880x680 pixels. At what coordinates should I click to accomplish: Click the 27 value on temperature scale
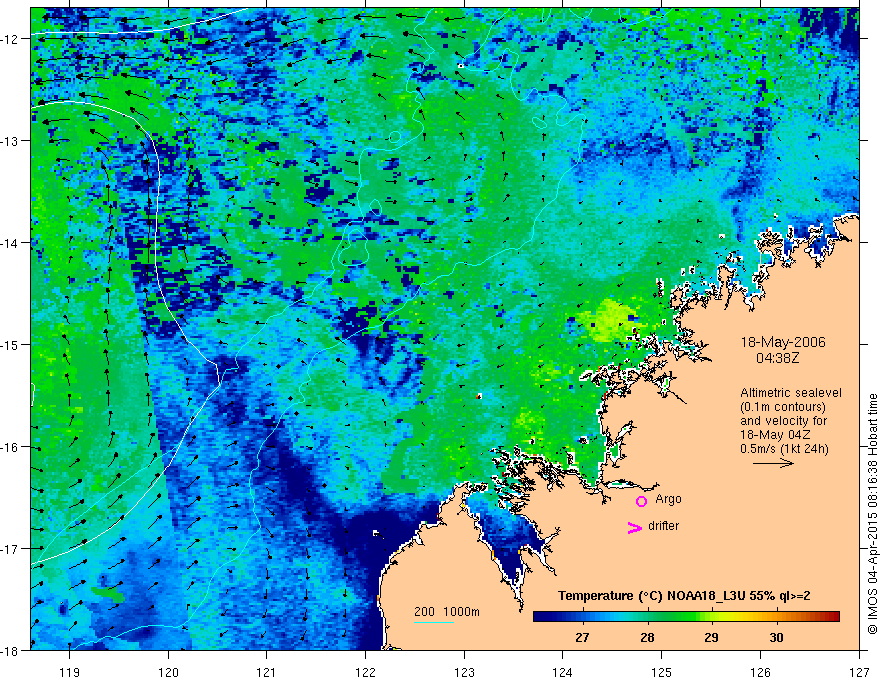coord(582,637)
